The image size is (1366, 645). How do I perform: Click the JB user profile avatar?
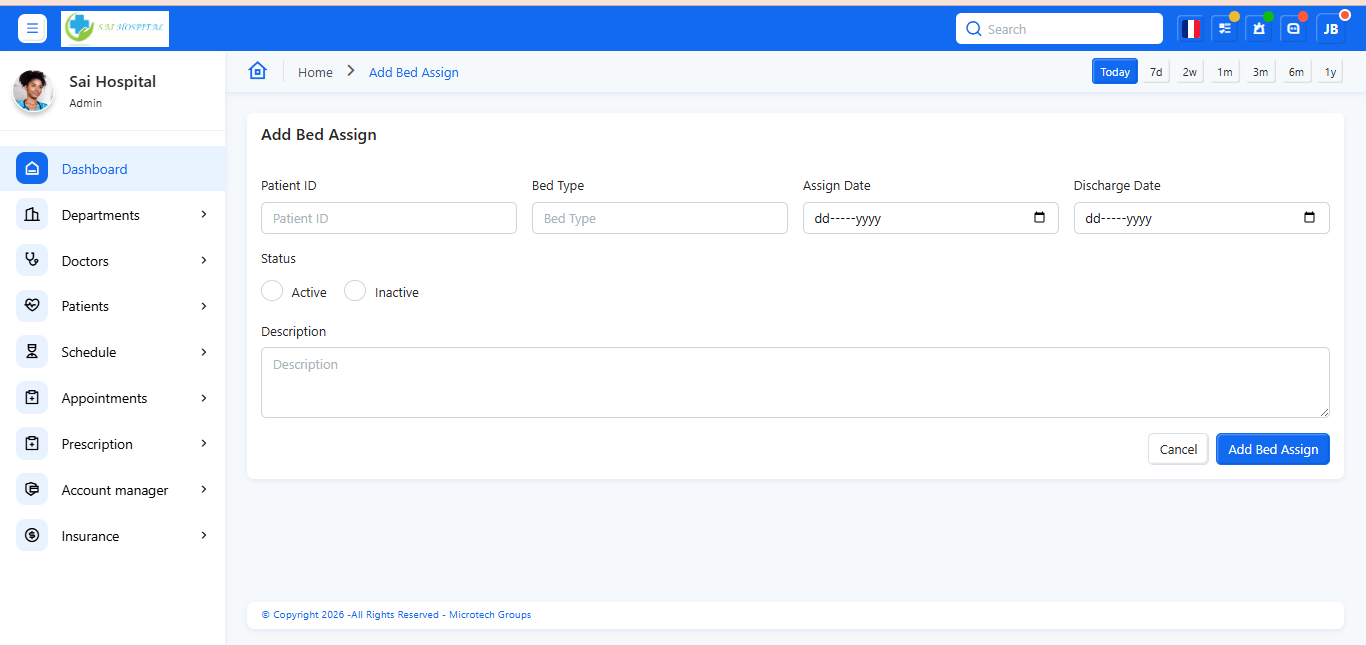[x=1331, y=29]
